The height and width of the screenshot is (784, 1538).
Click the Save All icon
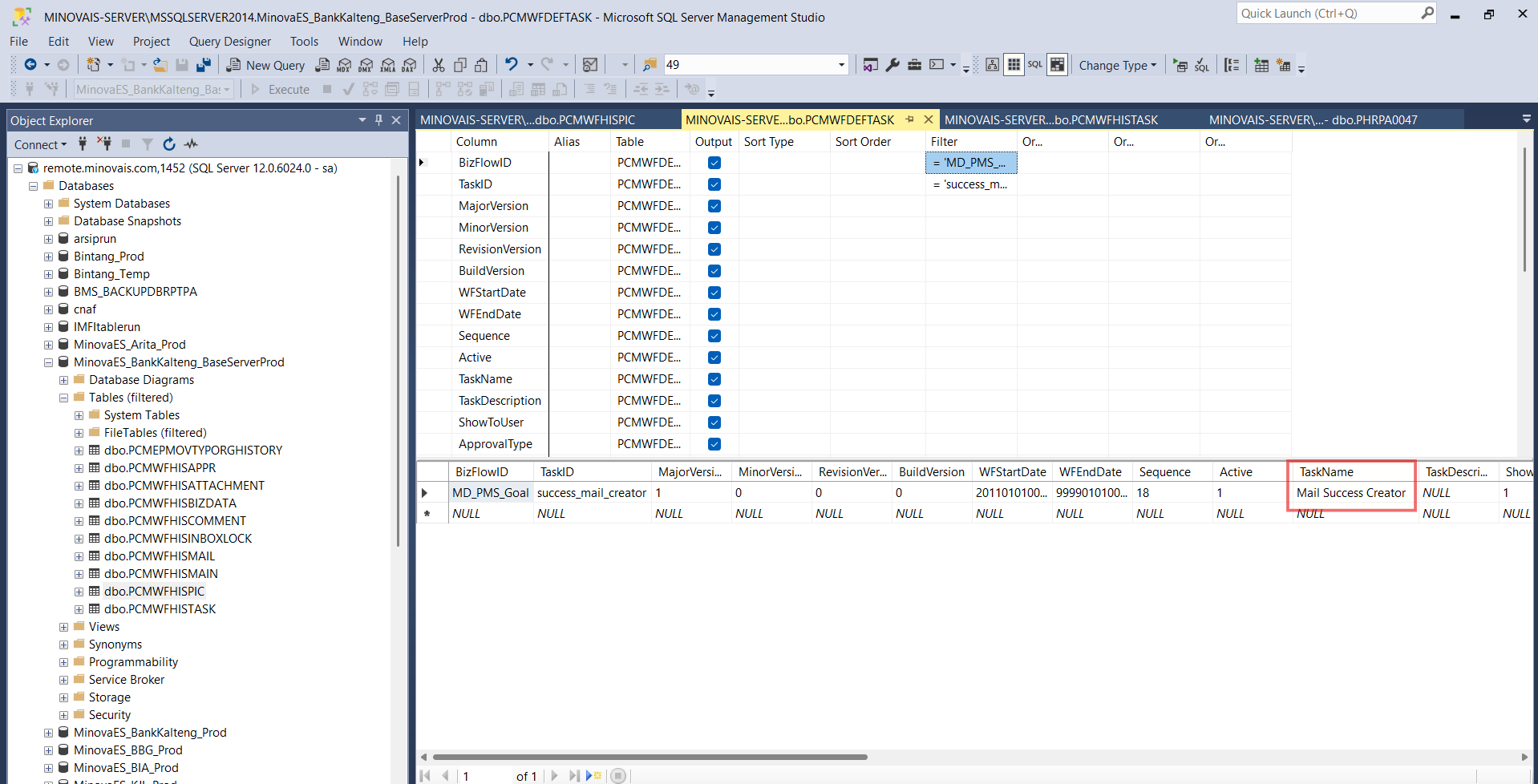(x=204, y=65)
